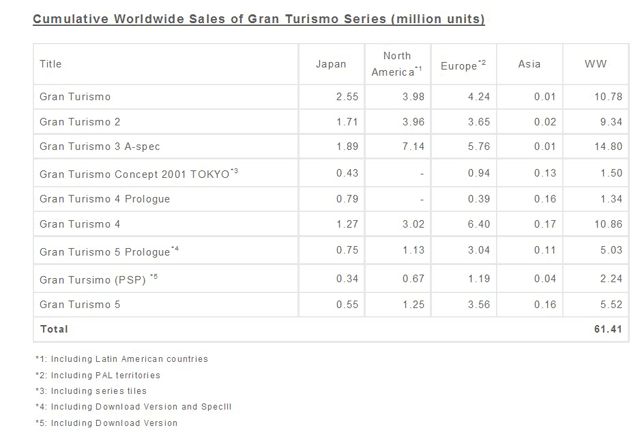Select the 'Asia' column header
640x443 pixels.
click(529, 64)
